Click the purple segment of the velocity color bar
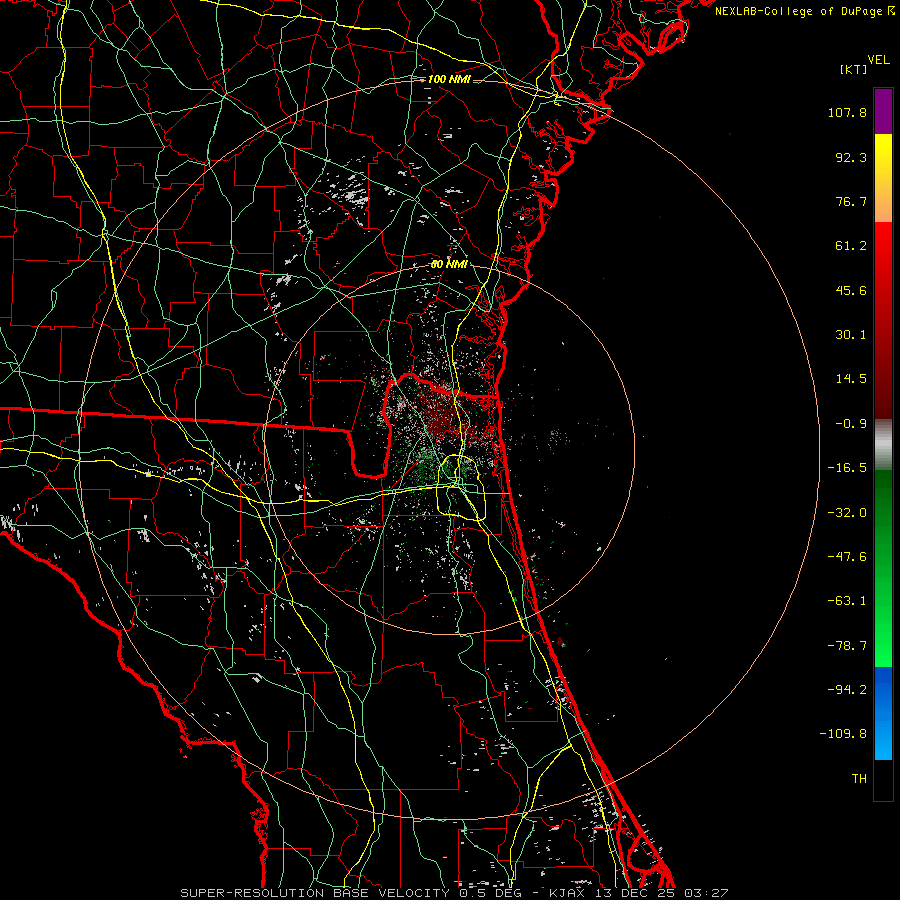This screenshot has width=900, height=900. pyautogui.click(x=883, y=111)
